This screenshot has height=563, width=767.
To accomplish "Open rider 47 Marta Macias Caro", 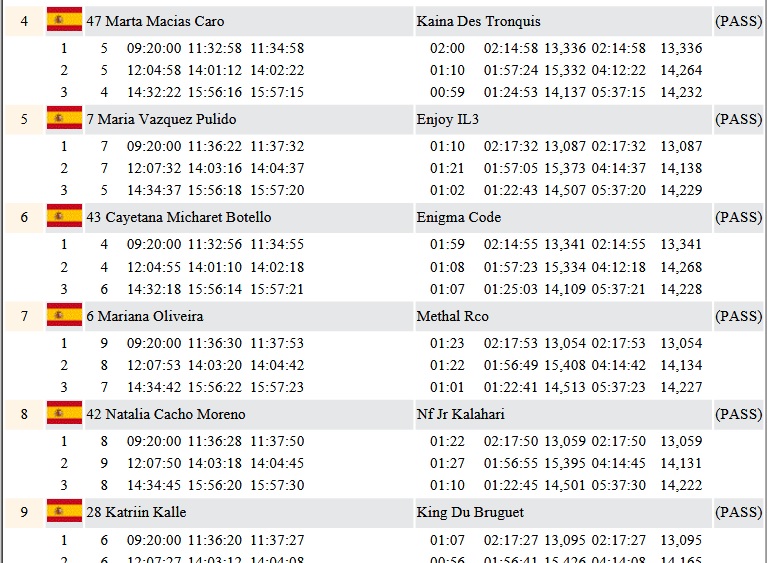I will 155,21.
